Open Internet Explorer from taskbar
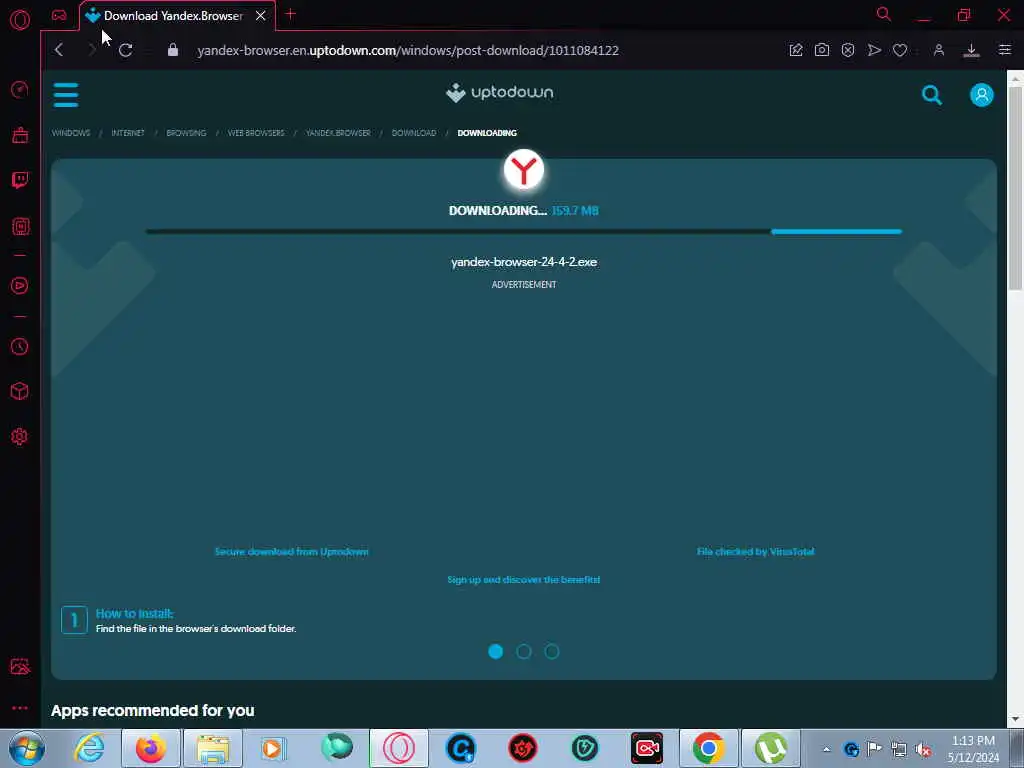 pos(89,748)
